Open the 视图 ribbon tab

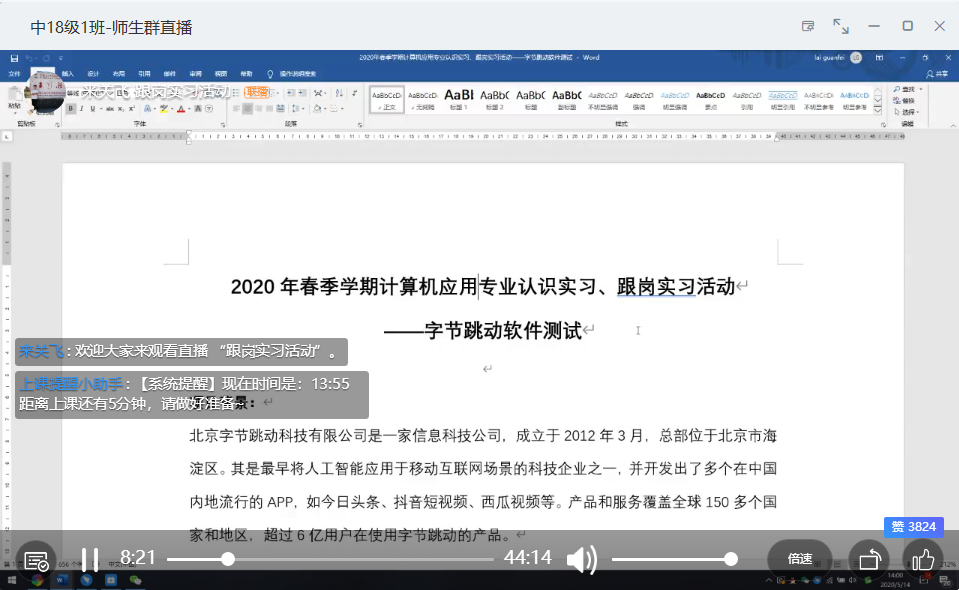[x=221, y=74]
